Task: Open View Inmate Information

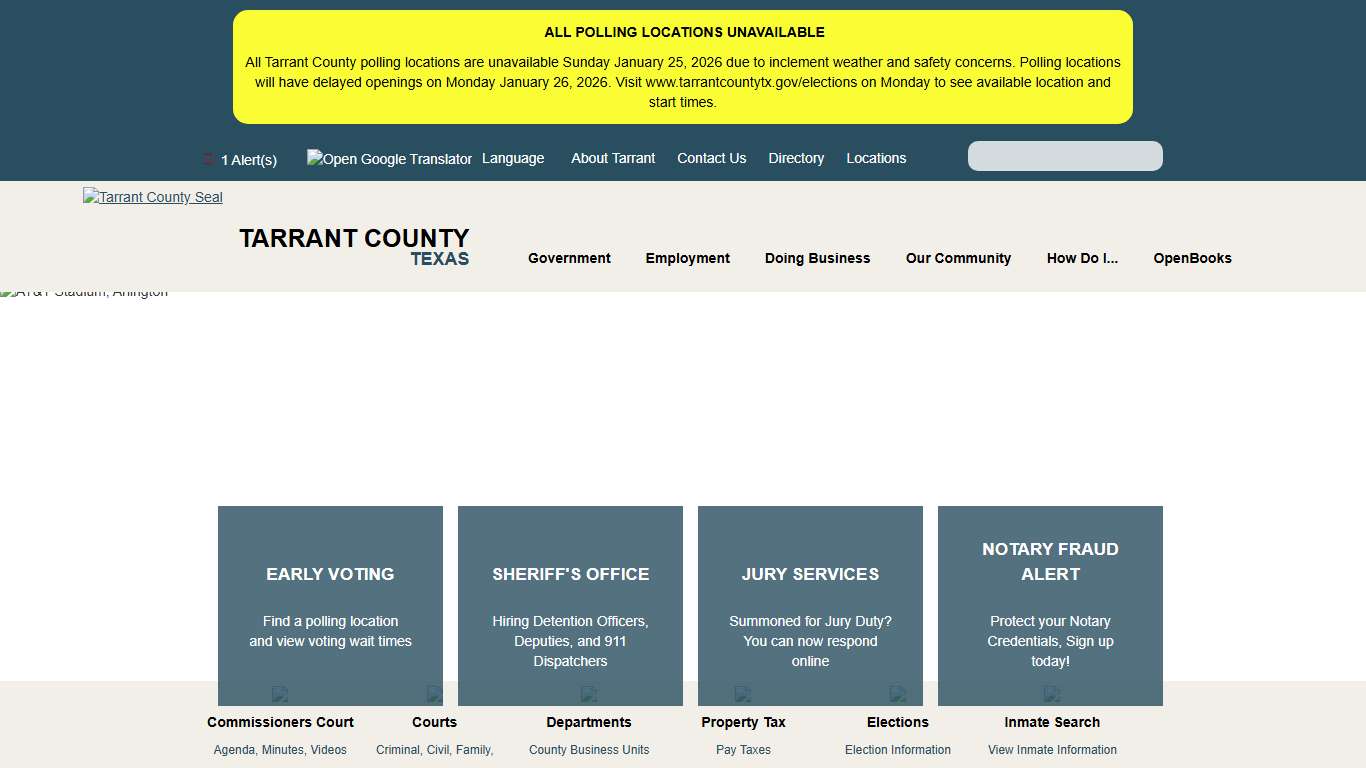Action: (1052, 749)
